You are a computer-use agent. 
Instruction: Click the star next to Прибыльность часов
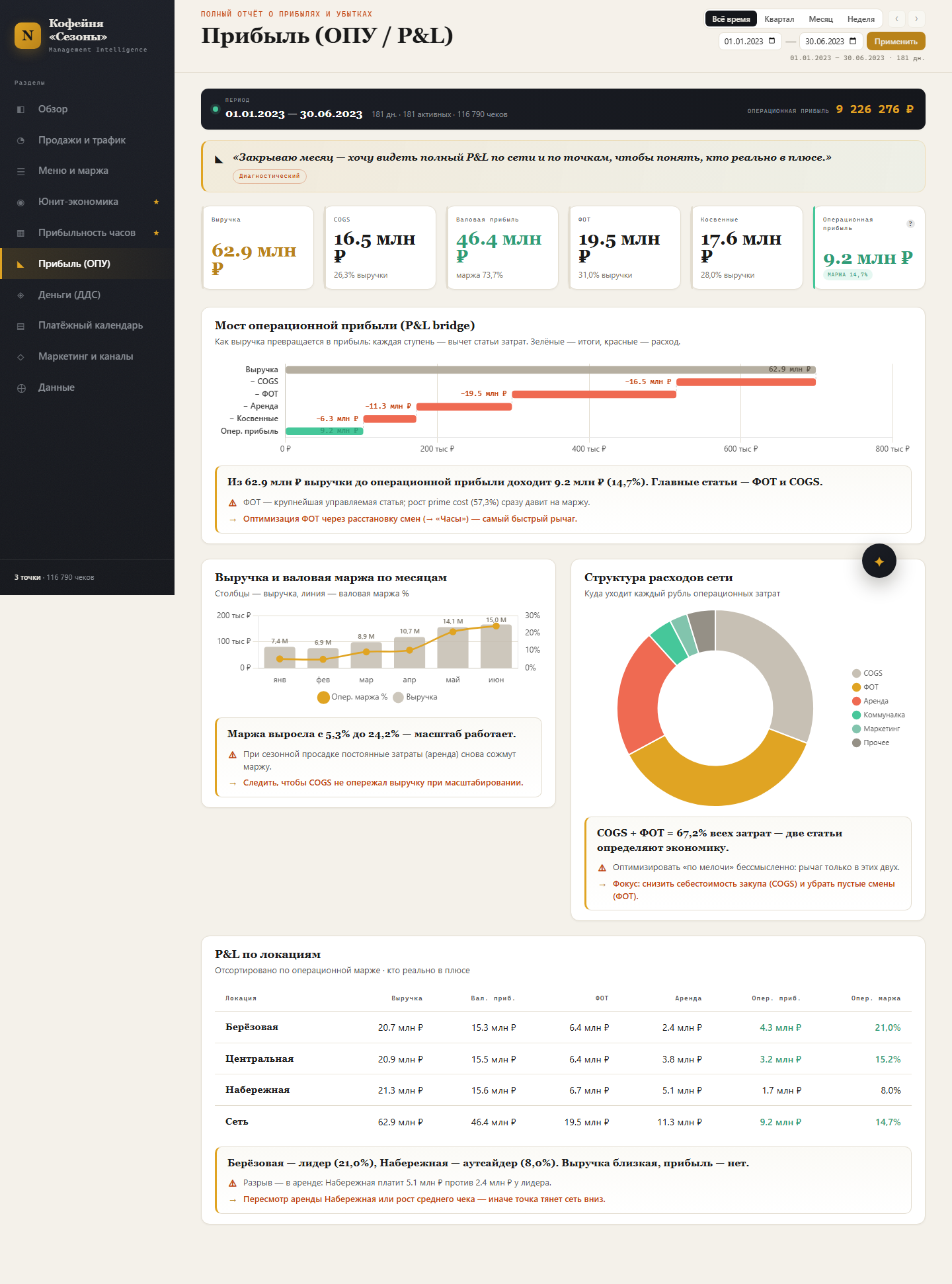156,233
